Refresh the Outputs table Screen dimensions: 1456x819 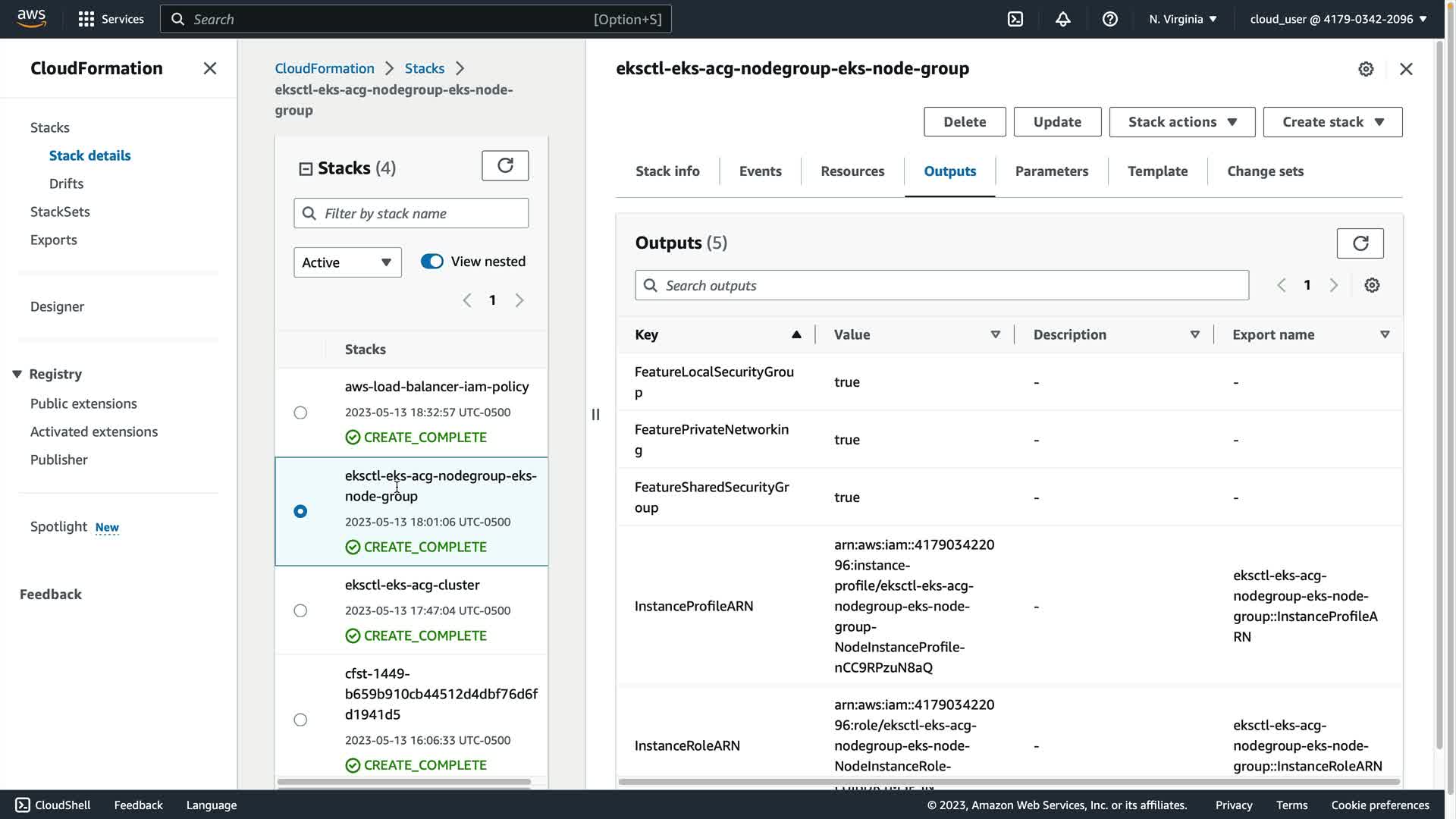tap(1360, 243)
